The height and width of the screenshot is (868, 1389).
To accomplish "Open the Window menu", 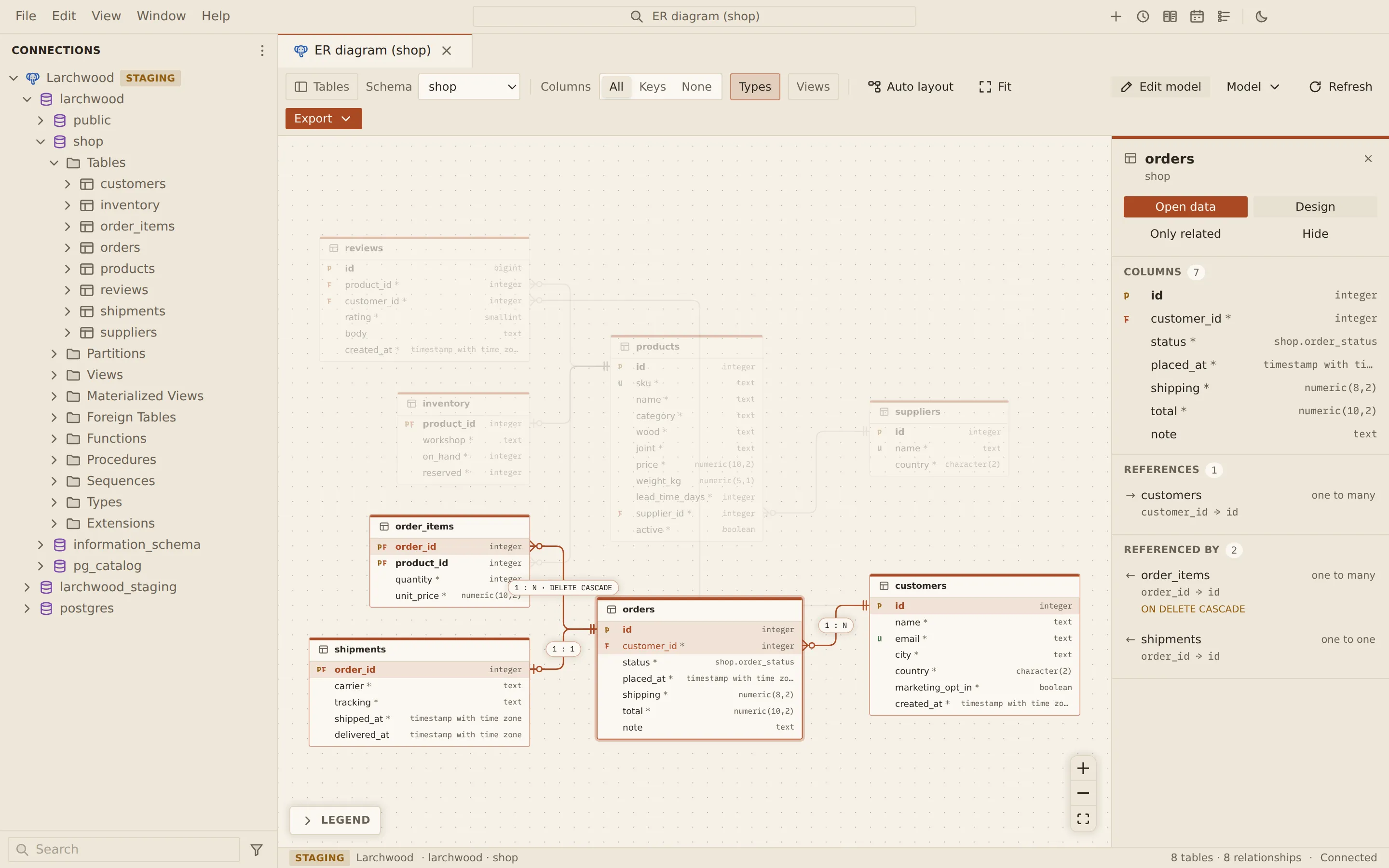I will 161,16.
